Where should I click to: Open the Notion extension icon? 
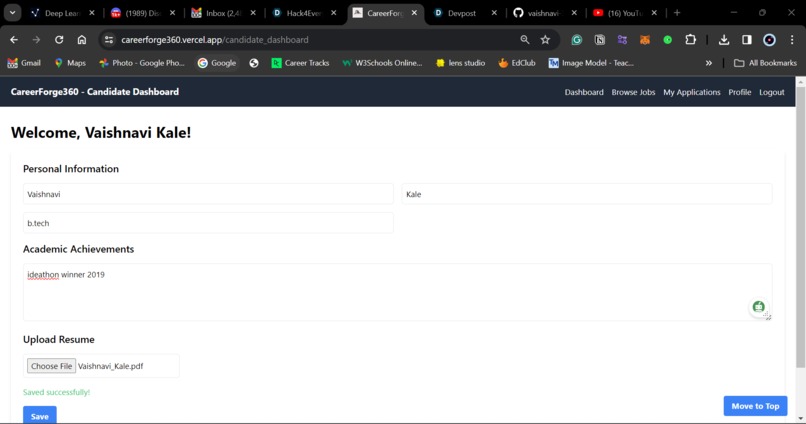coord(599,40)
